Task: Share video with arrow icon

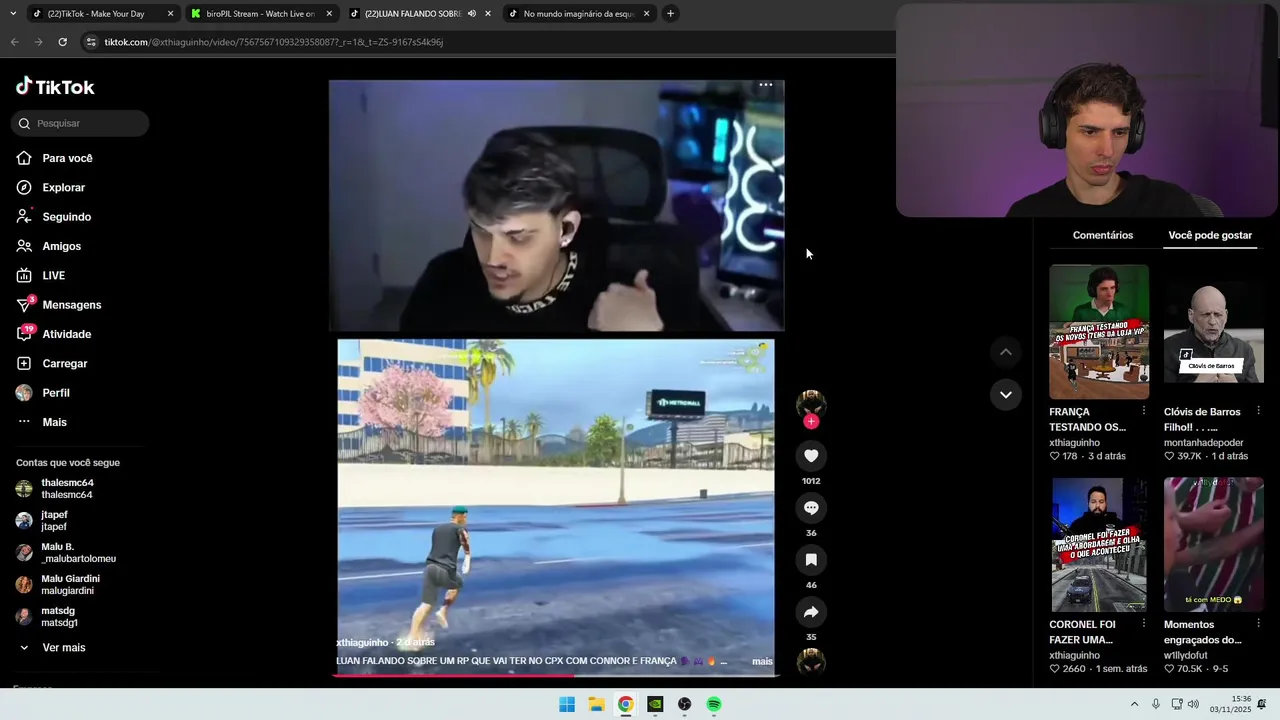Action: click(x=811, y=611)
